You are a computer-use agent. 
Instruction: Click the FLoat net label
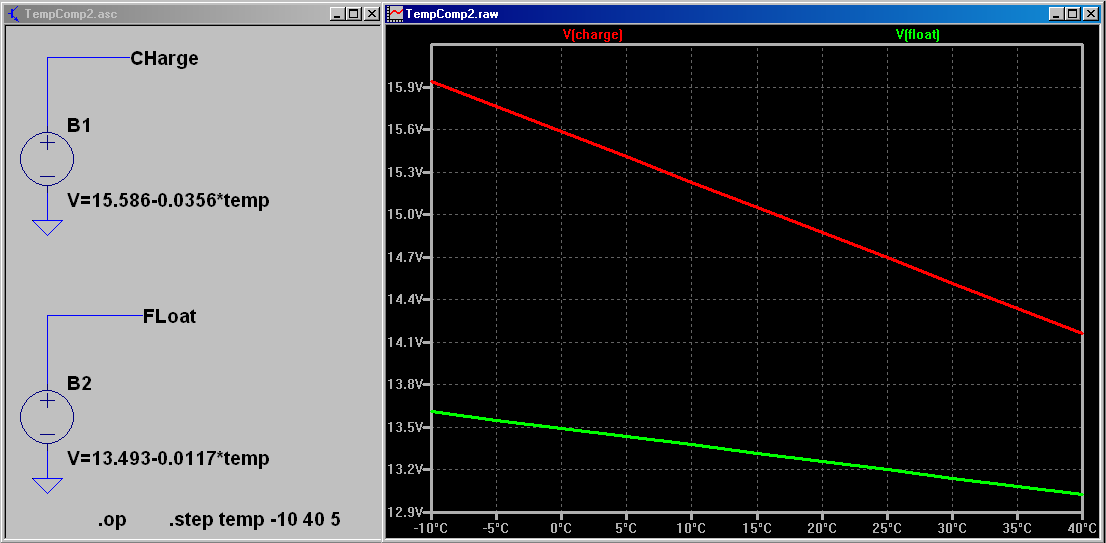coord(169,317)
